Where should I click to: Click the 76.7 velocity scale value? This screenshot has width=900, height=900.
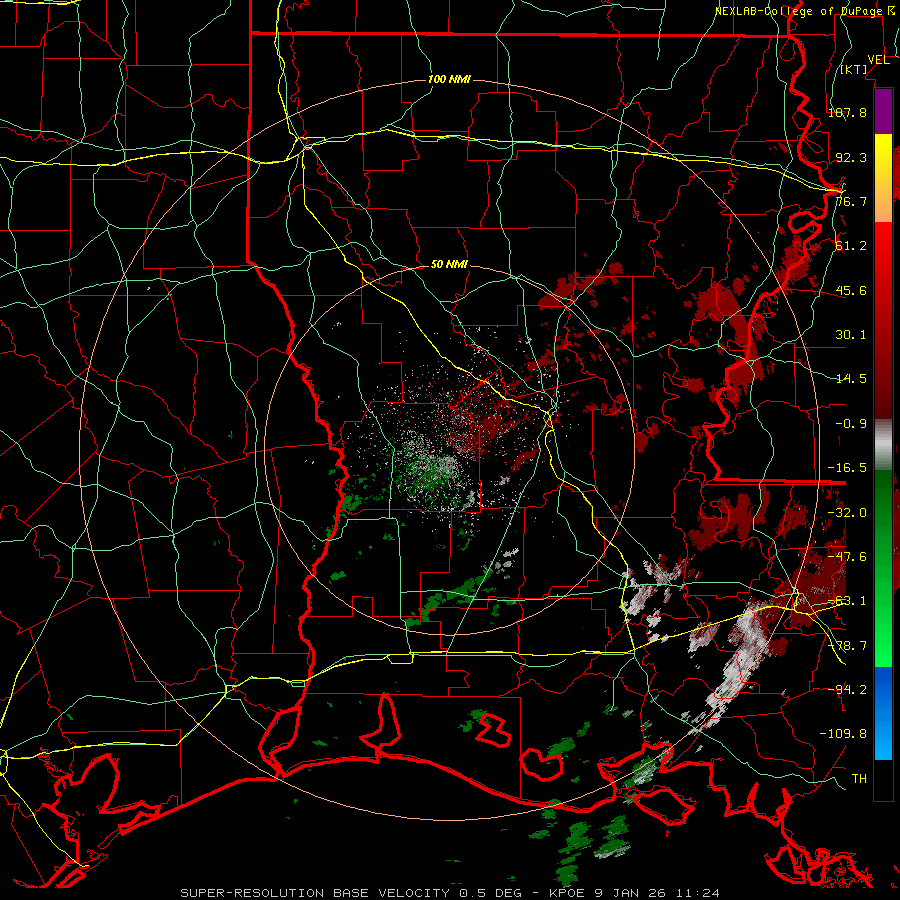click(x=851, y=201)
